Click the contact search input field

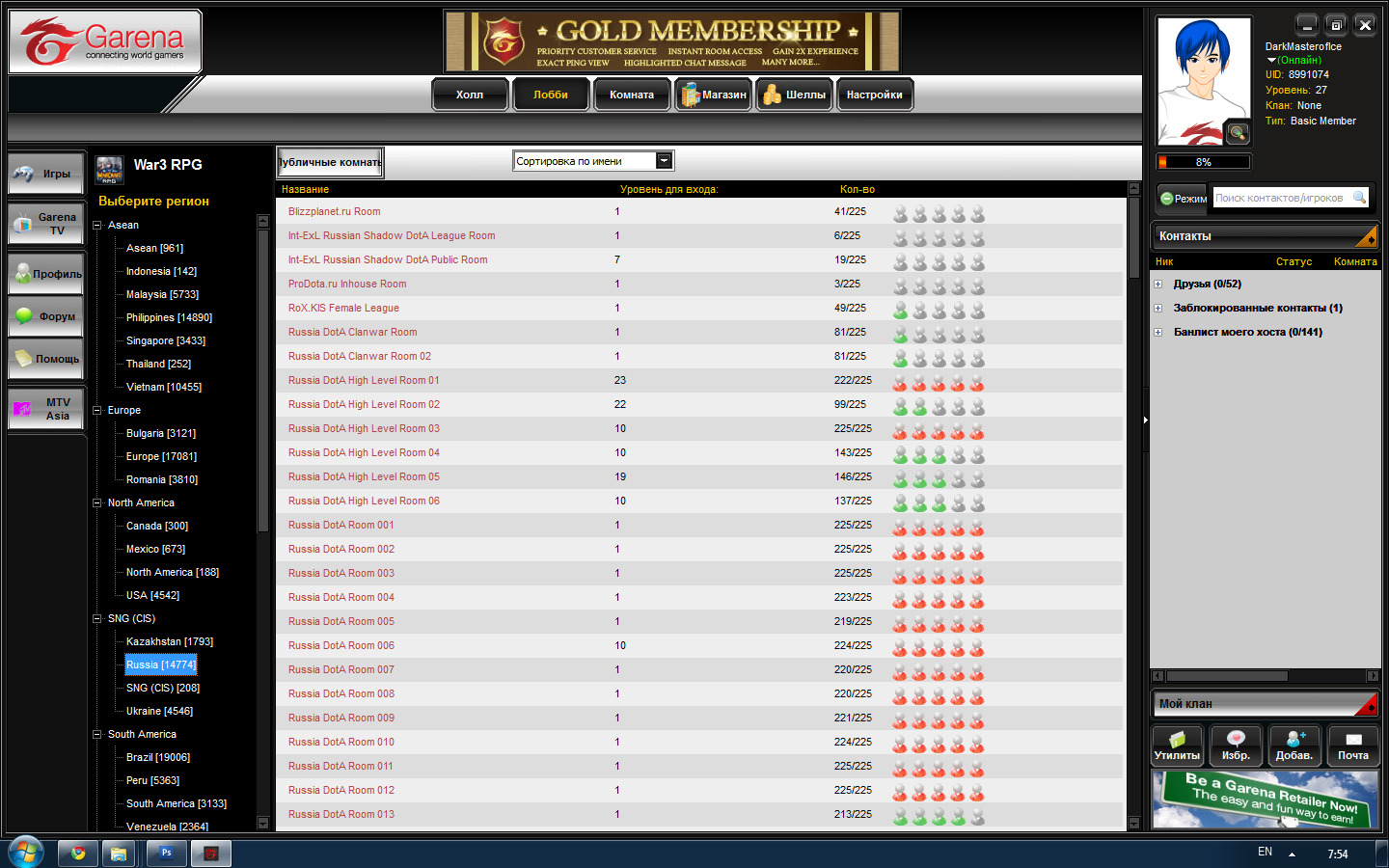point(1281,198)
